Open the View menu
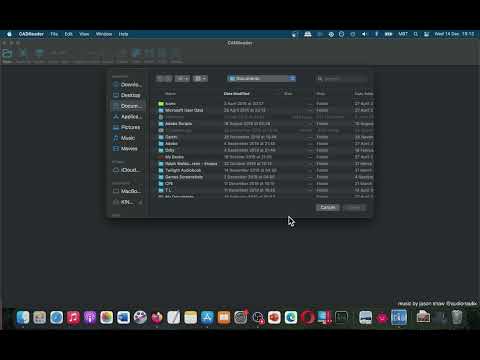 84,34
